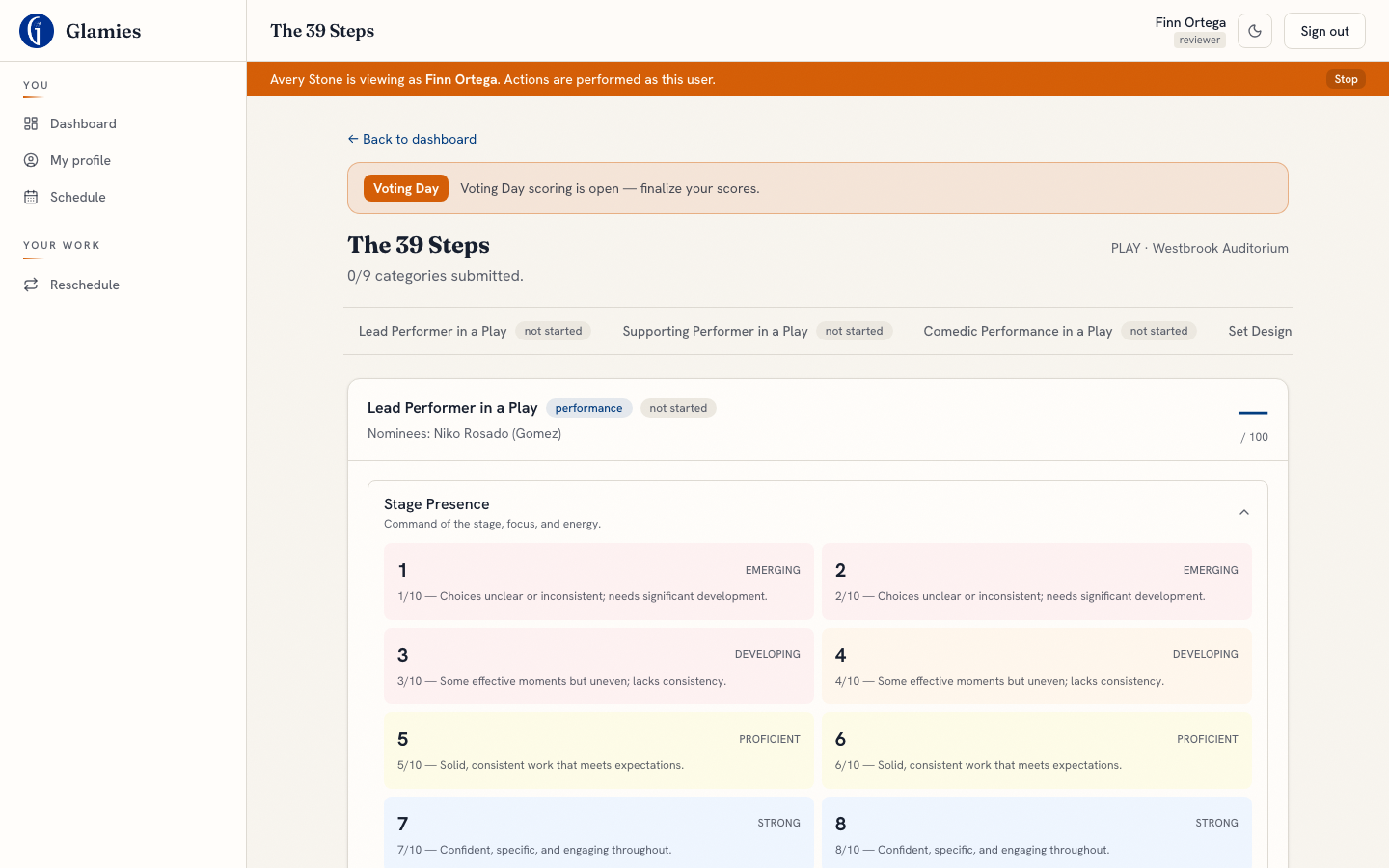Click the Sign out button
The height and width of the screenshot is (868, 1389).
coord(1324,31)
